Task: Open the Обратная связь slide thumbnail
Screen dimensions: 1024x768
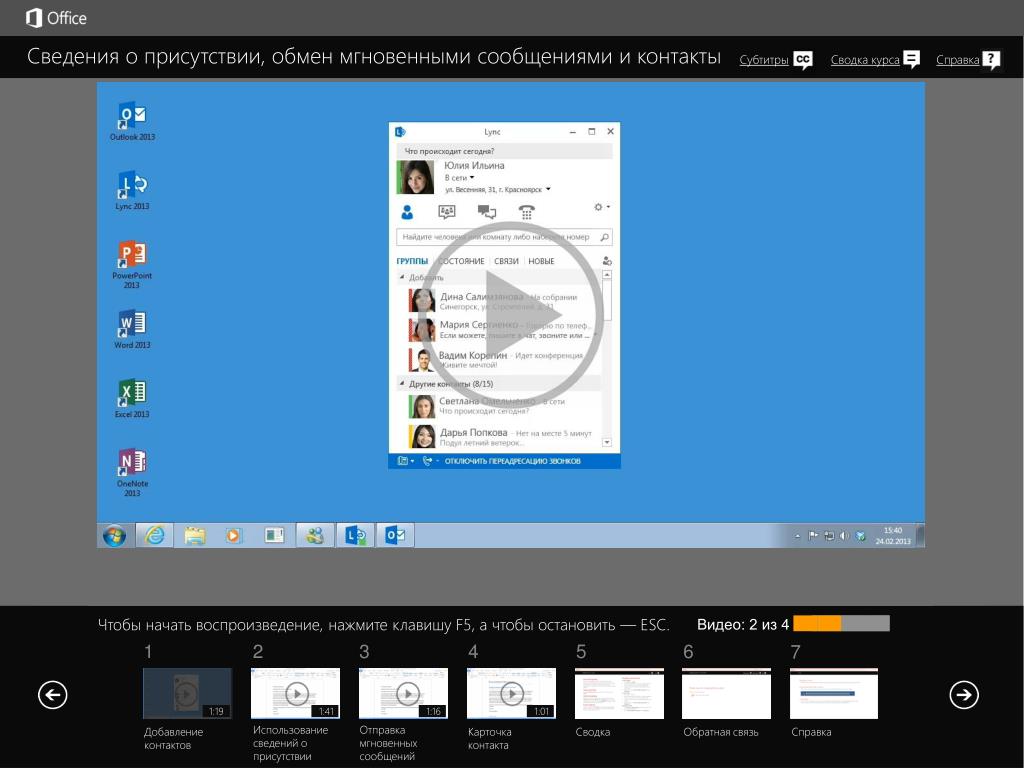Action: click(x=726, y=693)
